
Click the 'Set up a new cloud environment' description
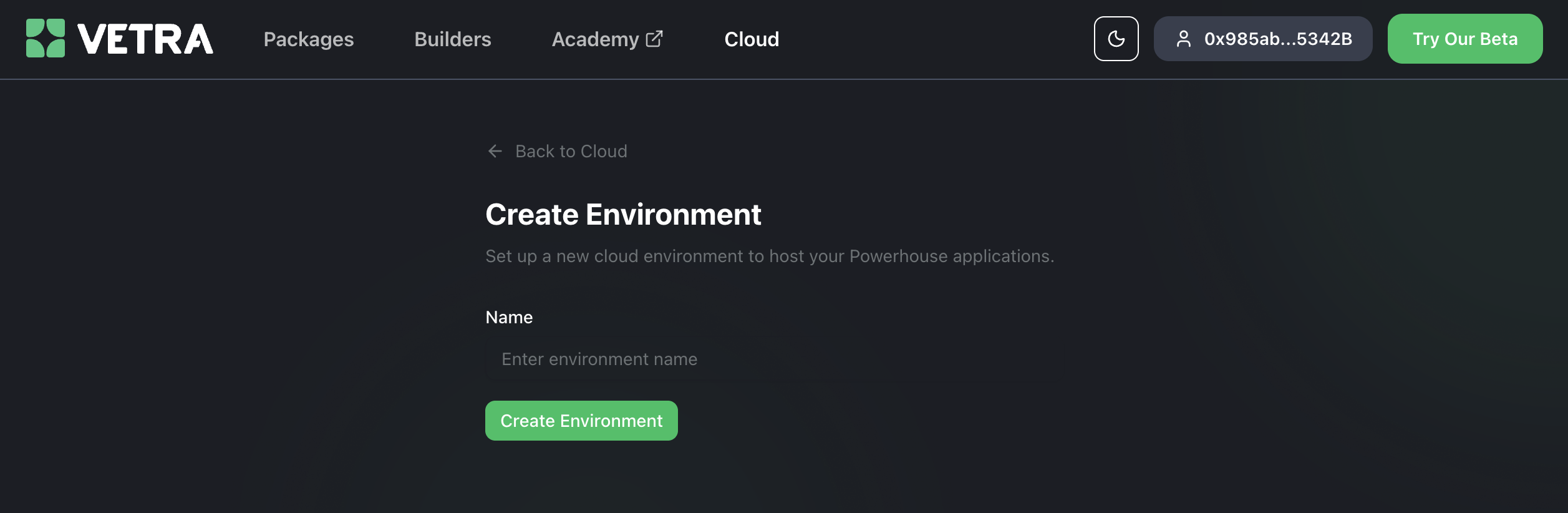[770, 256]
